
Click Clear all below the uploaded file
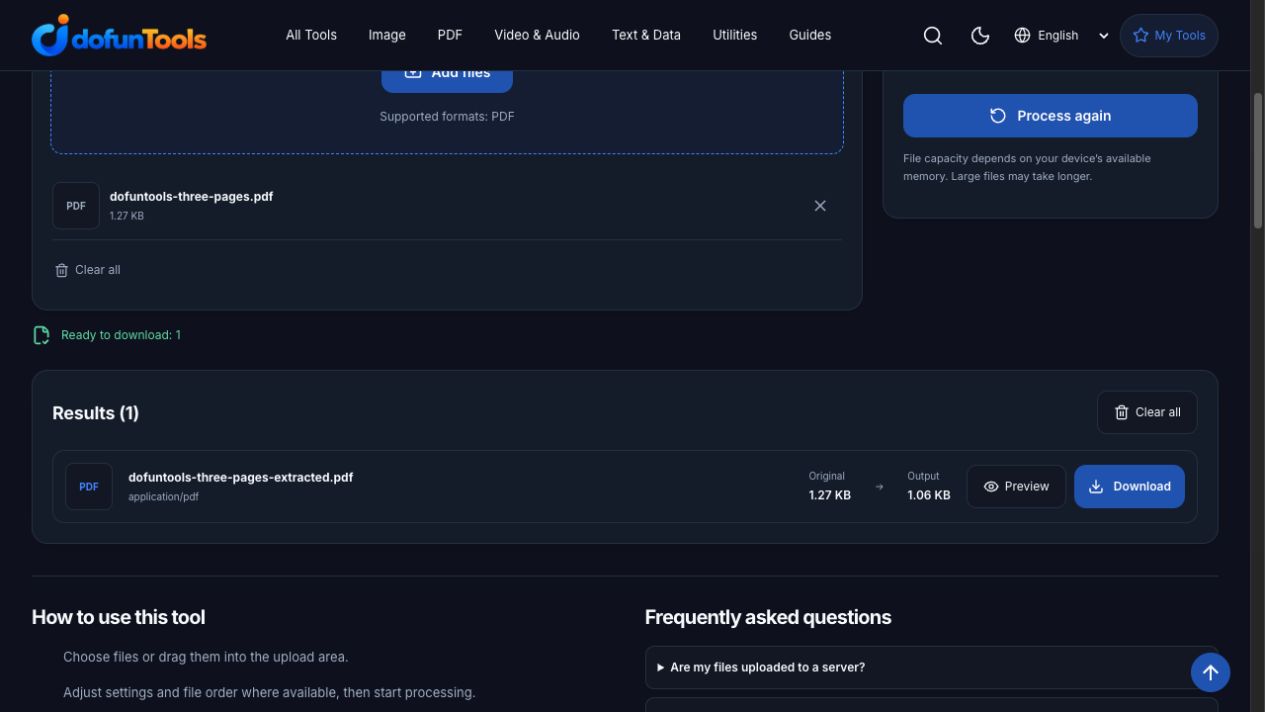point(88,270)
